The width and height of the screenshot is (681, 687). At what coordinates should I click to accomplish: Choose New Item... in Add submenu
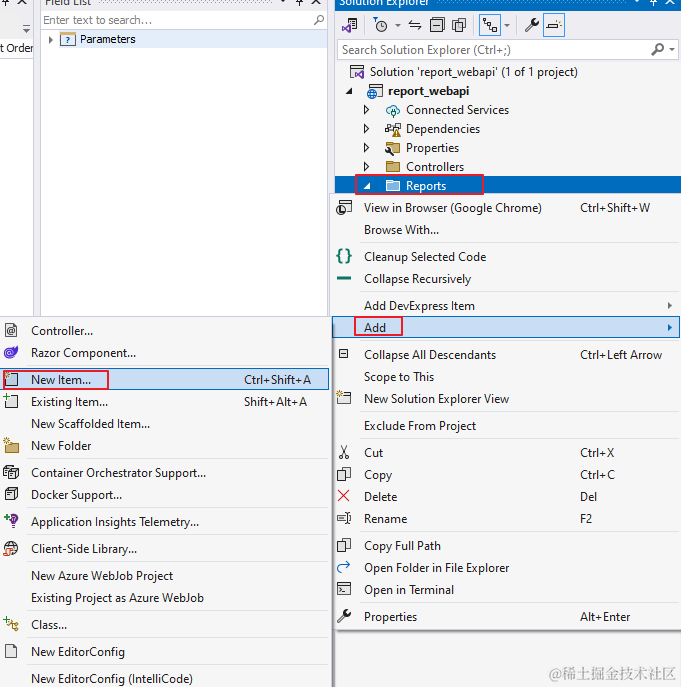click(x=164, y=379)
